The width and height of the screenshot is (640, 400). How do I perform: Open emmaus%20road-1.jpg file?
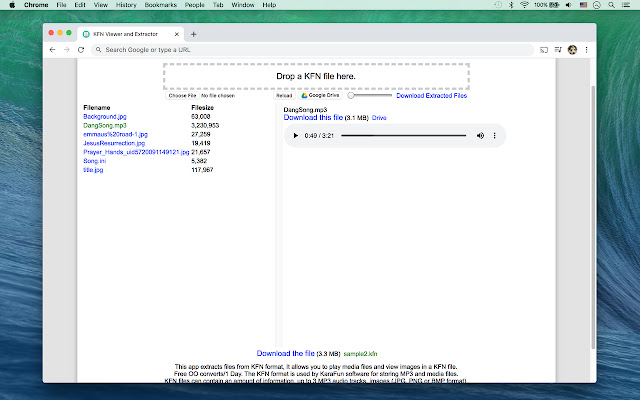pos(116,134)
